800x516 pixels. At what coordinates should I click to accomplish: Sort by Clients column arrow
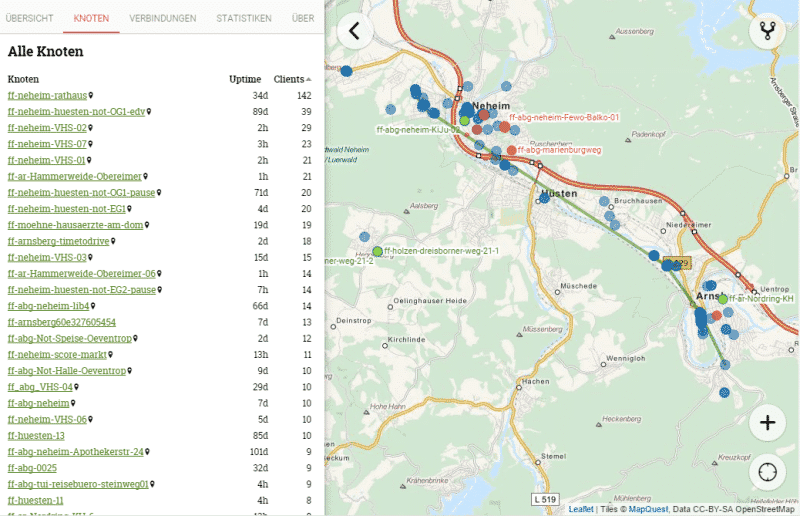coord(308,79)
